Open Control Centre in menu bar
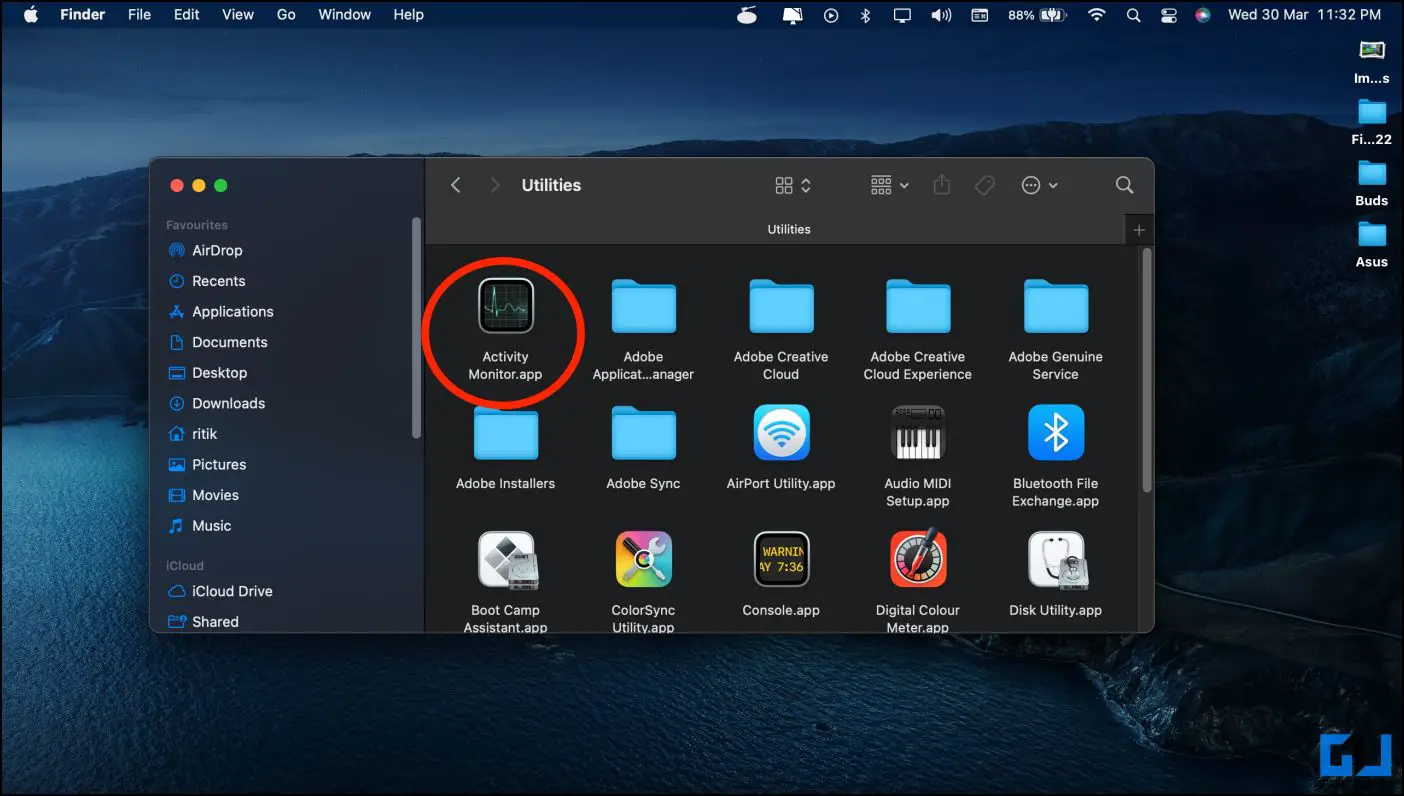1404x796 pixels. [x=1168, y=15]
